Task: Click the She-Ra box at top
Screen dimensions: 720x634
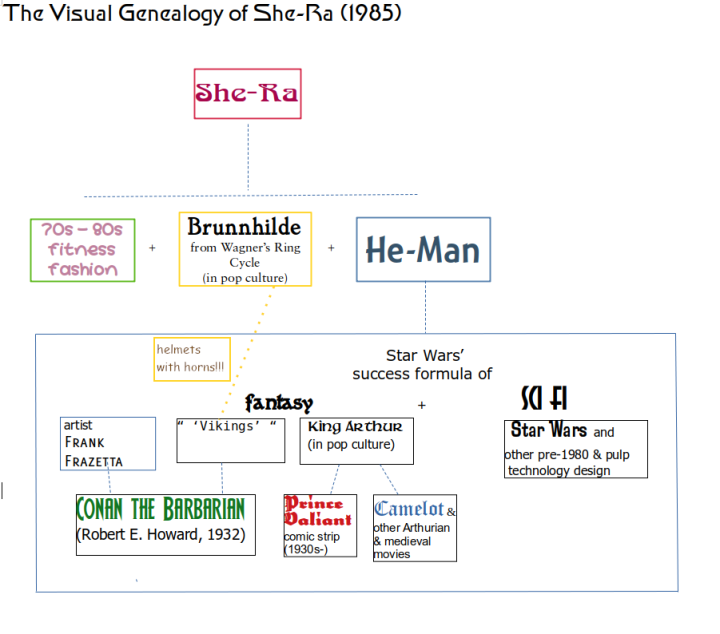Action: point(247,94)
